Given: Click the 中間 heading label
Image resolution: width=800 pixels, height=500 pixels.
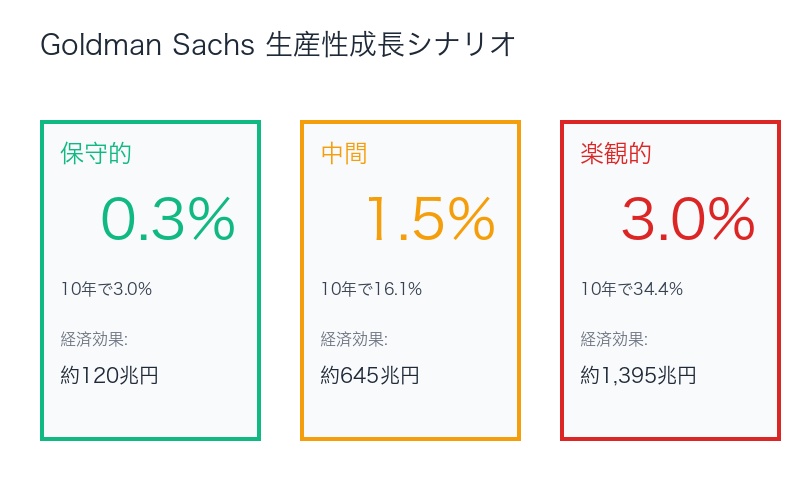Looking at the screenshot, I should click(344, 153).
